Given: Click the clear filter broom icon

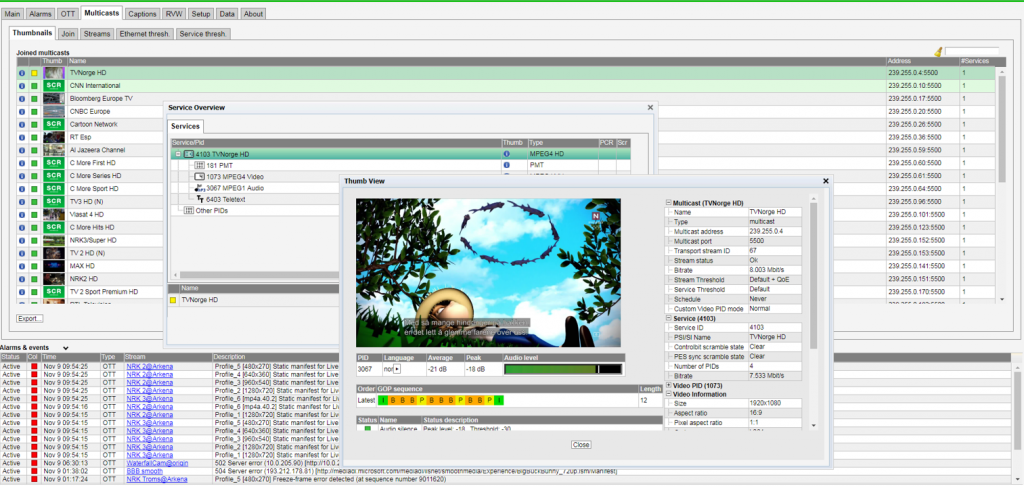Looking at the screenshot, I should point(937,52).
